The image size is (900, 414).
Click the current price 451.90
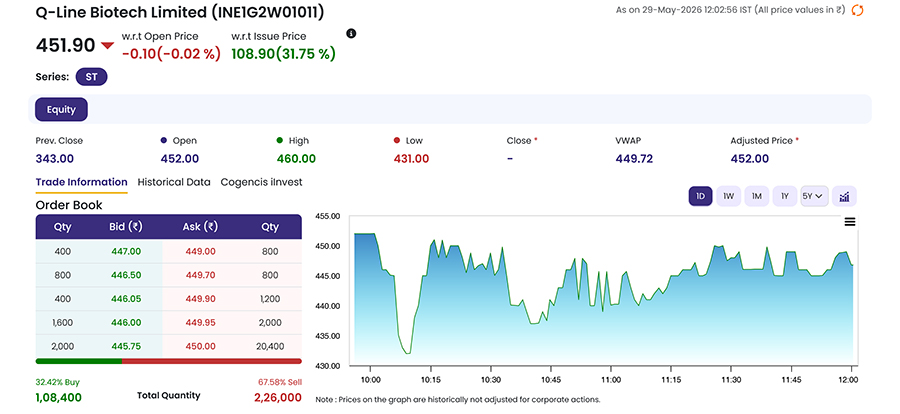click(x=65, y=45)
